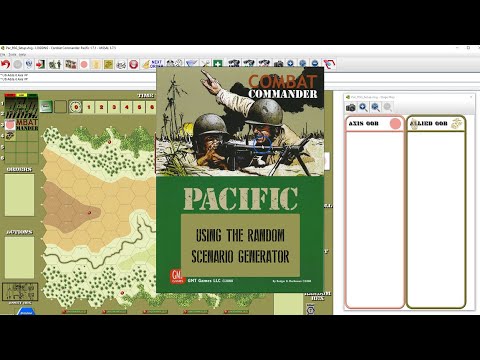
Task: Click the red Undo arrow in the toolbar
Action: [5, 64]
